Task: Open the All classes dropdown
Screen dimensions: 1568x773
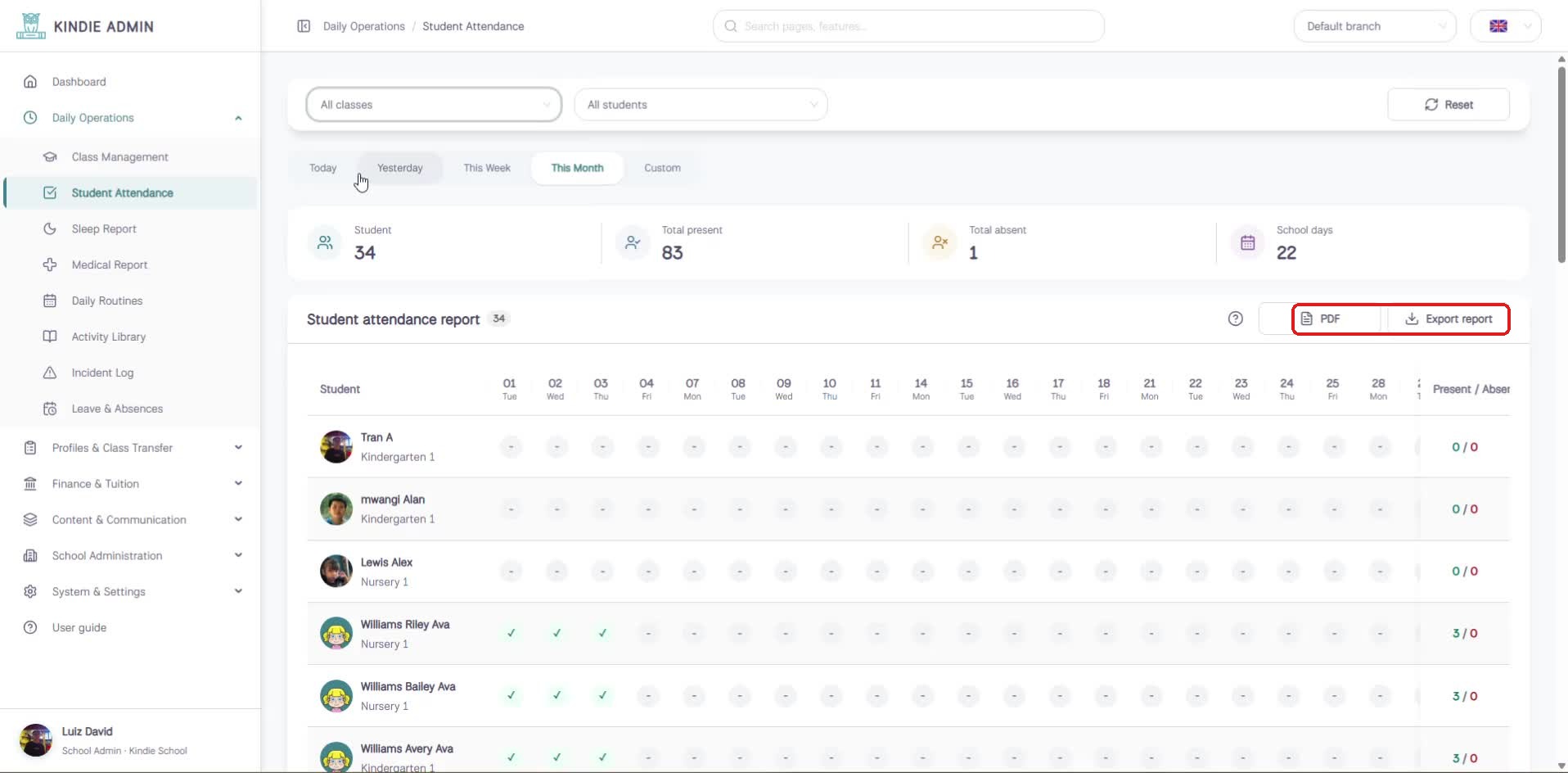Action: point(434,105)
